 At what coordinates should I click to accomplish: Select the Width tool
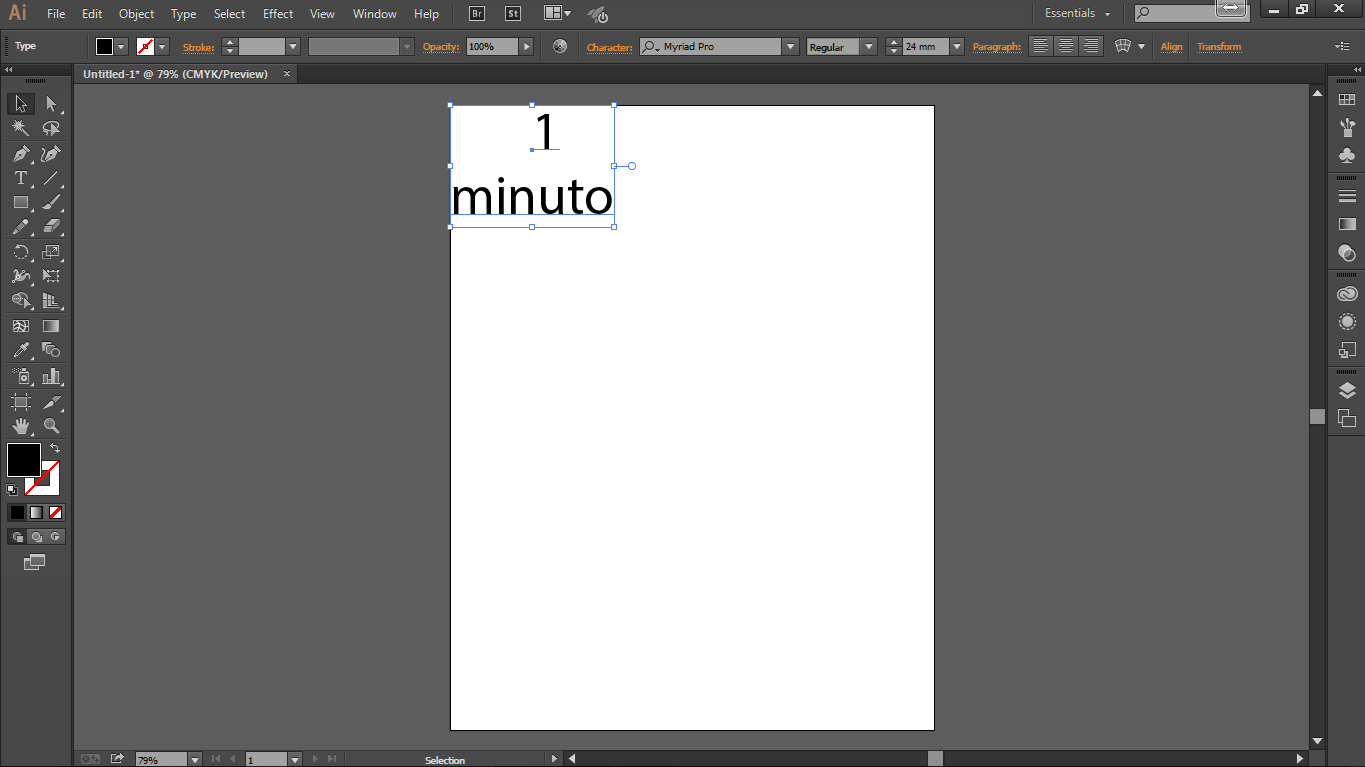(x=20, y=276)
